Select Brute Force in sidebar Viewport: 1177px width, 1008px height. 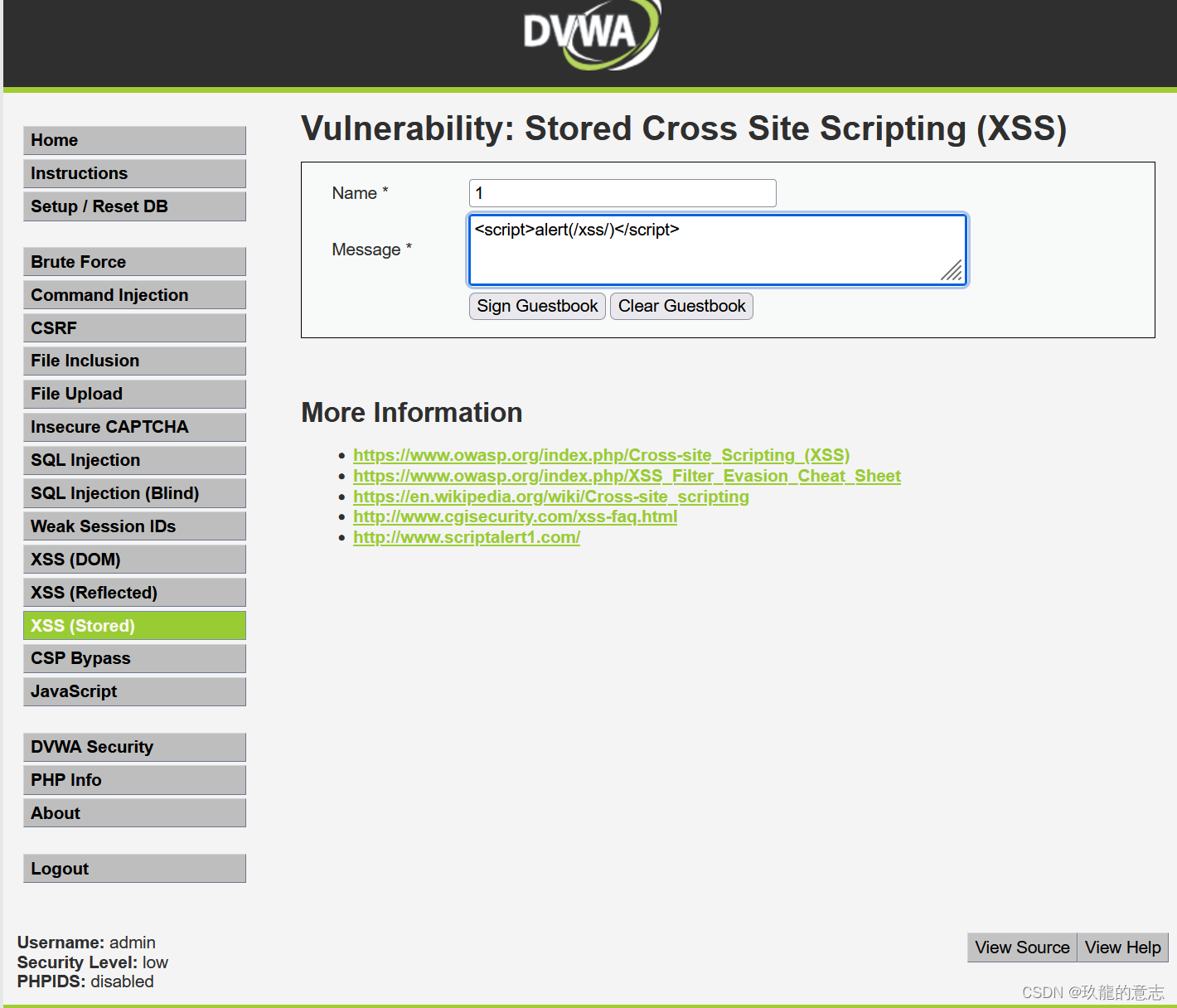point(134,262)
